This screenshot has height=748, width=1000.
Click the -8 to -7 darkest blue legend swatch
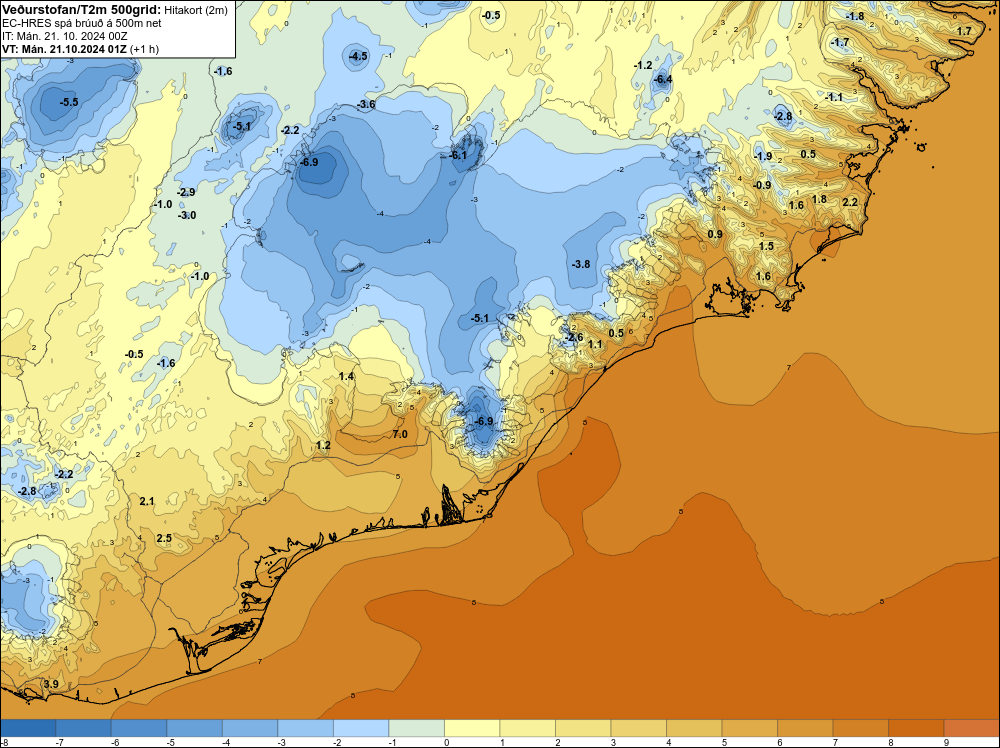click(29, 728)
